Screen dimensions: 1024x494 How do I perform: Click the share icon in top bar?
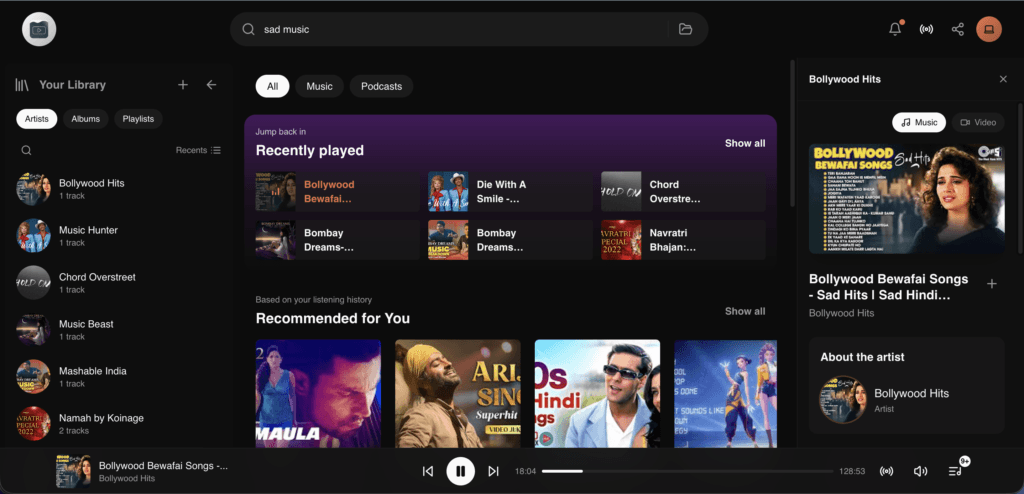pyautogui.click(x=957, y=29)
